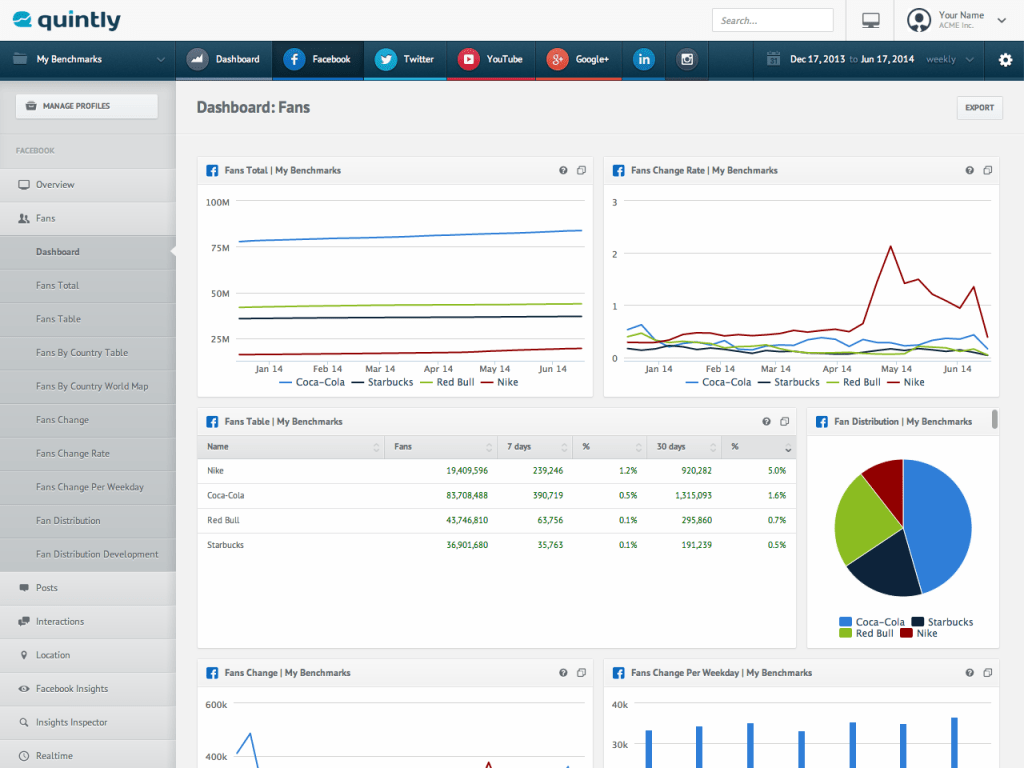Viewport: 1024px width, 768px height.
Task: Click the monitor display icon in header
Action: pos(870,21)
